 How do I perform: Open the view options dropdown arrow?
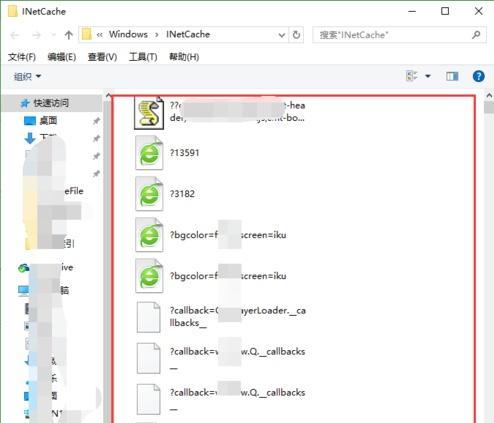click(428, 77)
